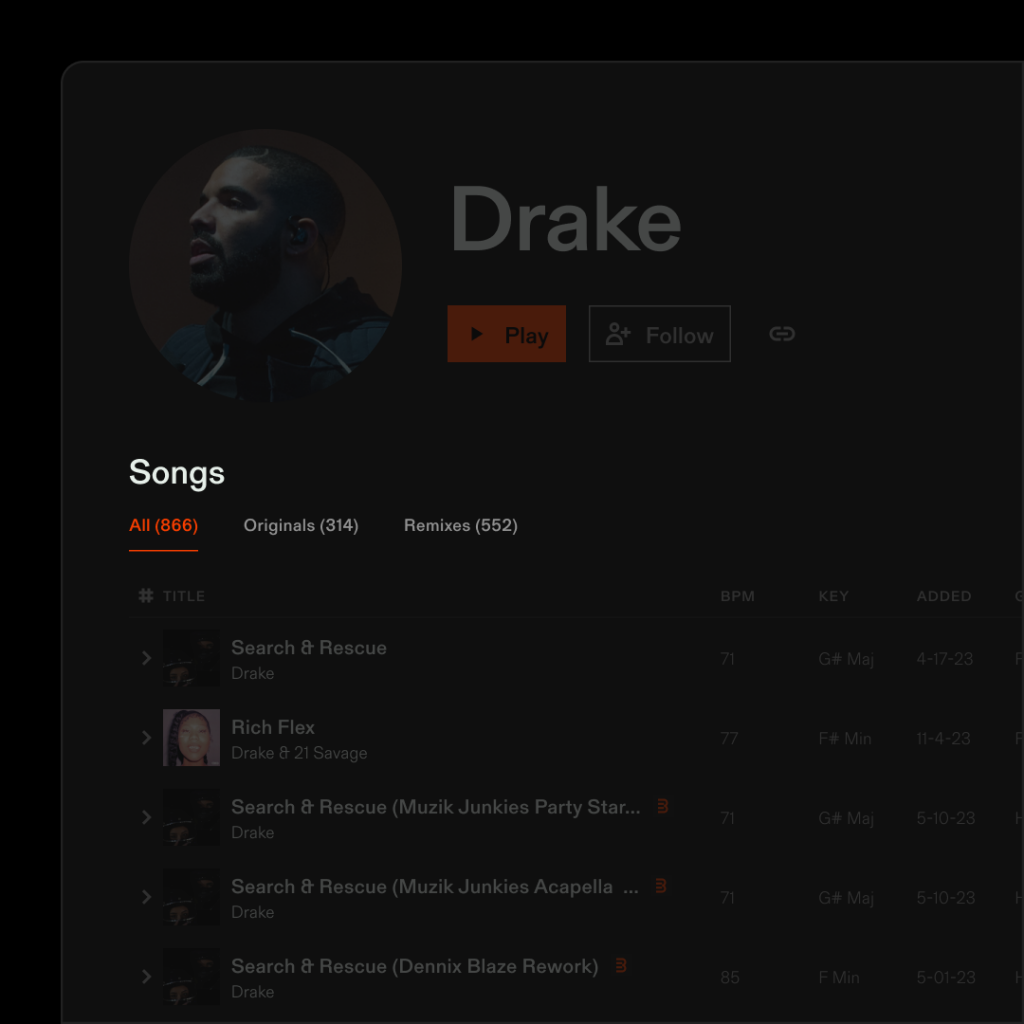Select the All (866) tab
Screen dimensions: 1024x1024
point(163,525)
